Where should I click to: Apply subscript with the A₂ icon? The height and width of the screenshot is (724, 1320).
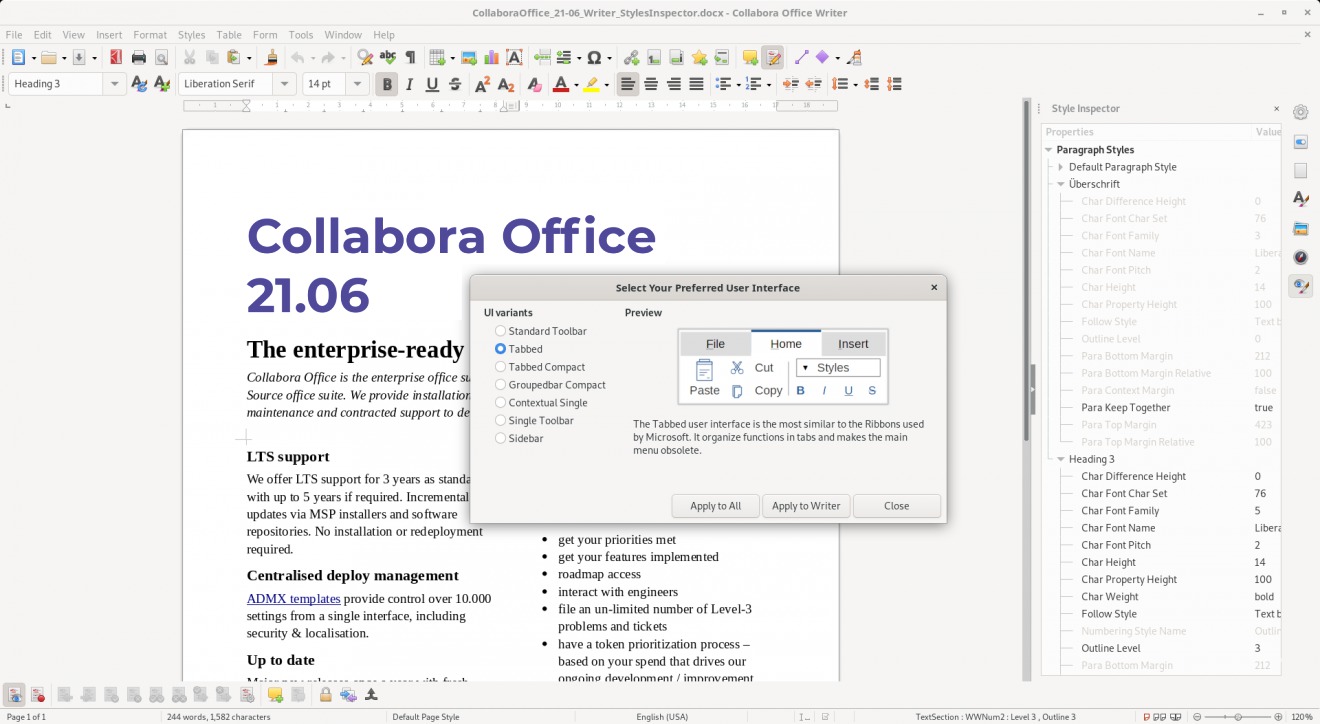pyautogui.click(x=506, y=84)
